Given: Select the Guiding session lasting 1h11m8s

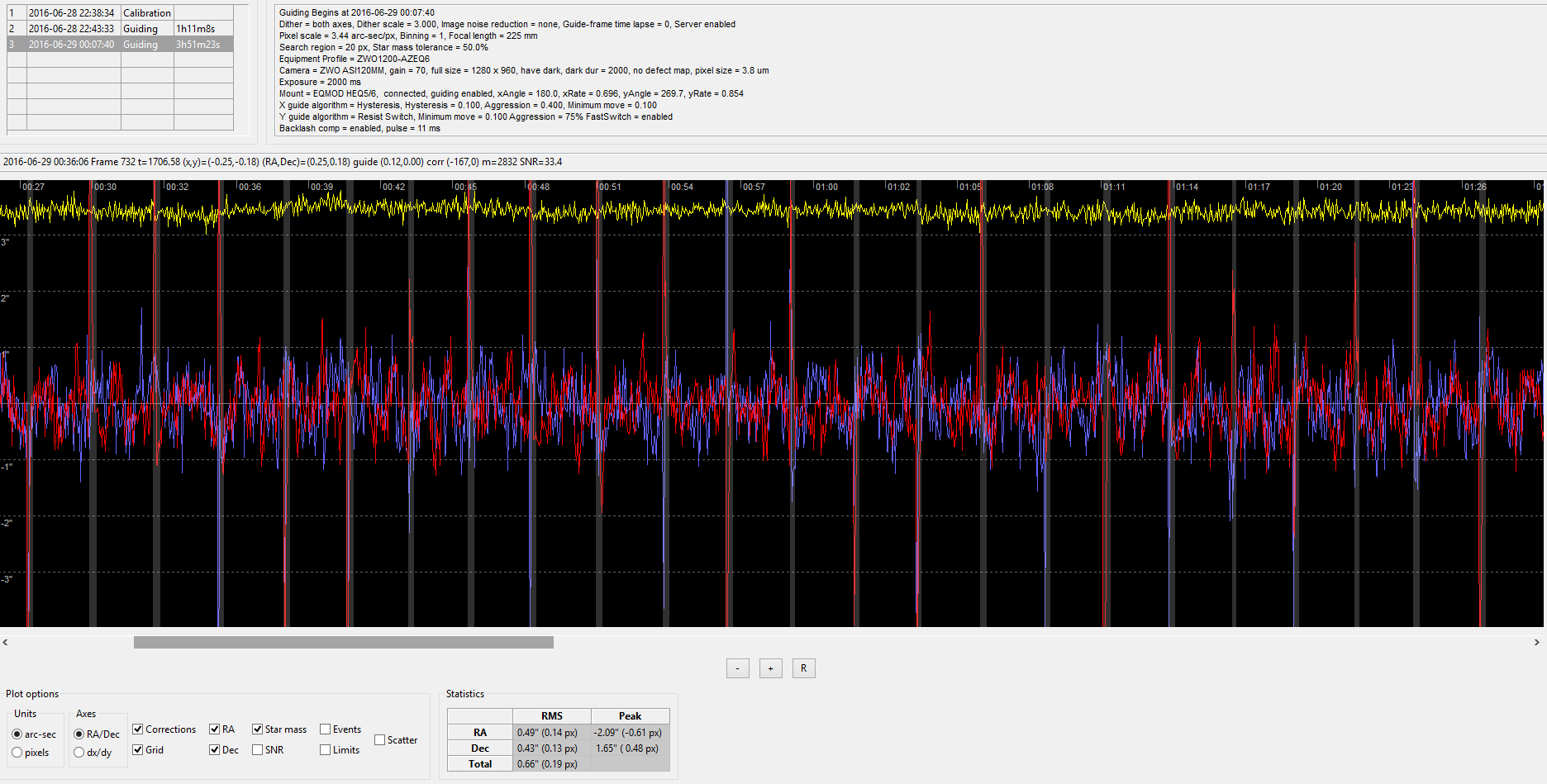Looking at the screenshot, I should (x=120, y=29).
